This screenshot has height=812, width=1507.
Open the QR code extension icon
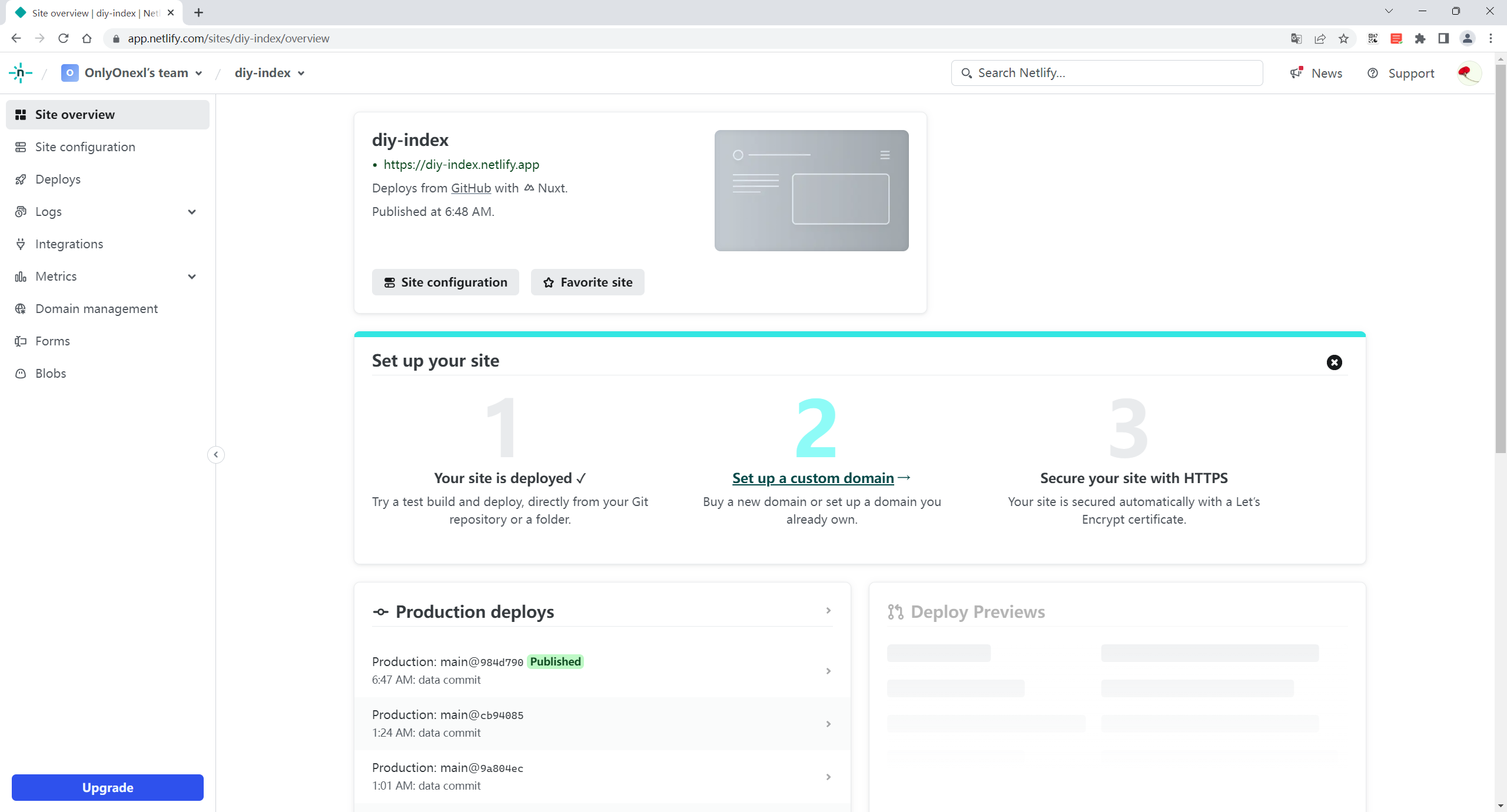tap(1373, 39)
